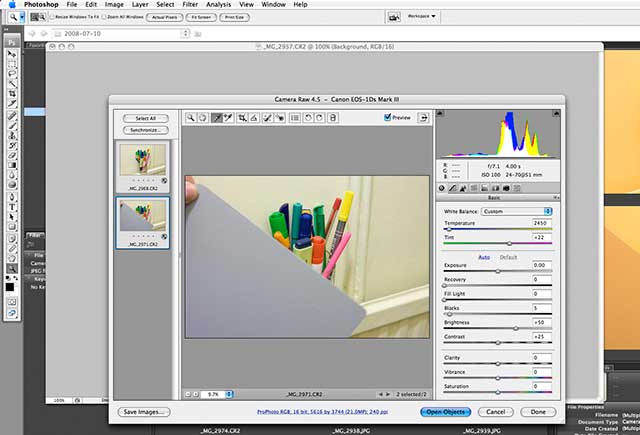640x435 pixels.
Task: Open the Presets panel tab
Action: pyautogui.click(x=517, y=188)
